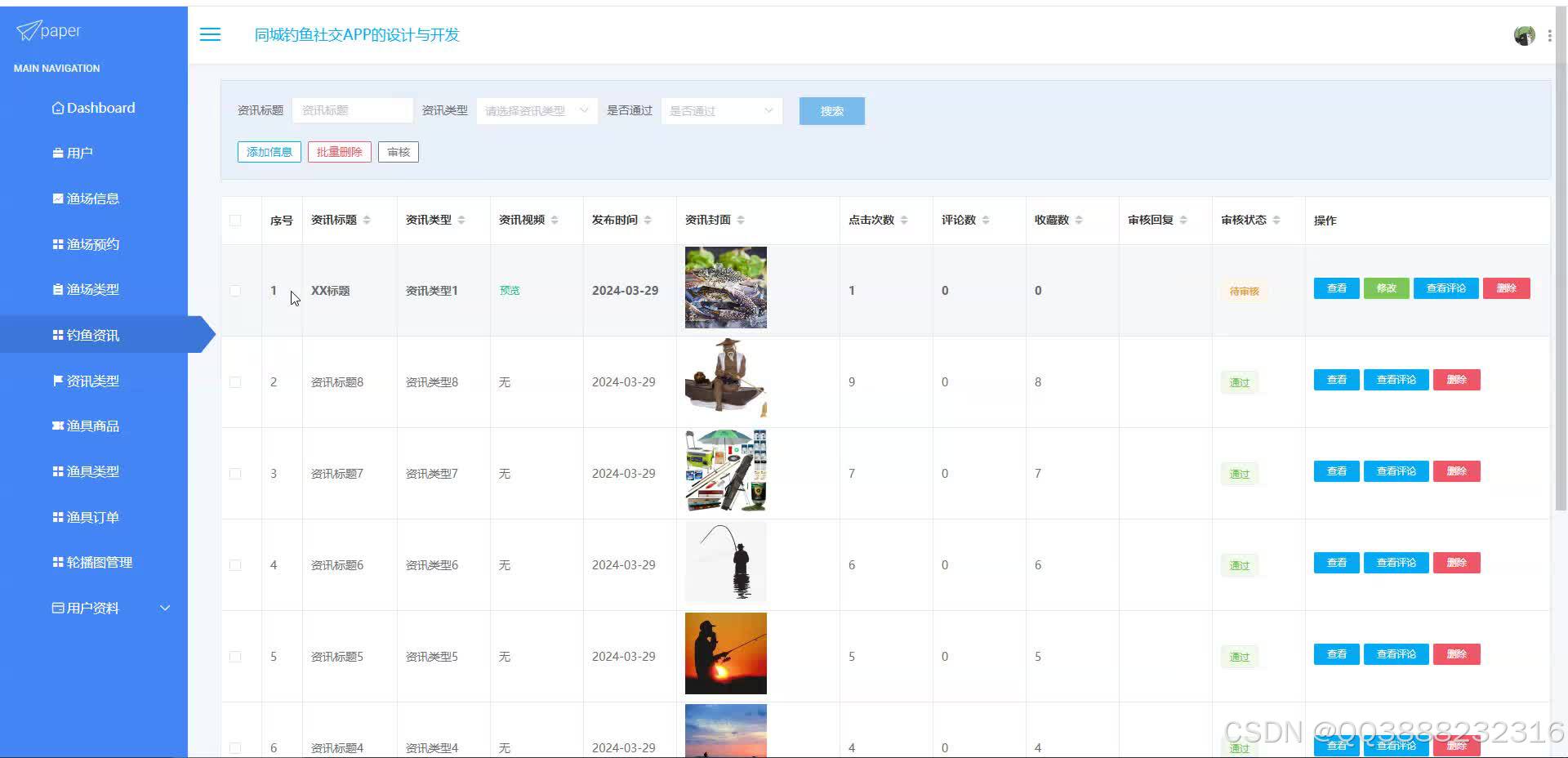Click the 添加信息 button
Image resolution: width=1568 pixels, height=758 pixels.
pos(269,152)
